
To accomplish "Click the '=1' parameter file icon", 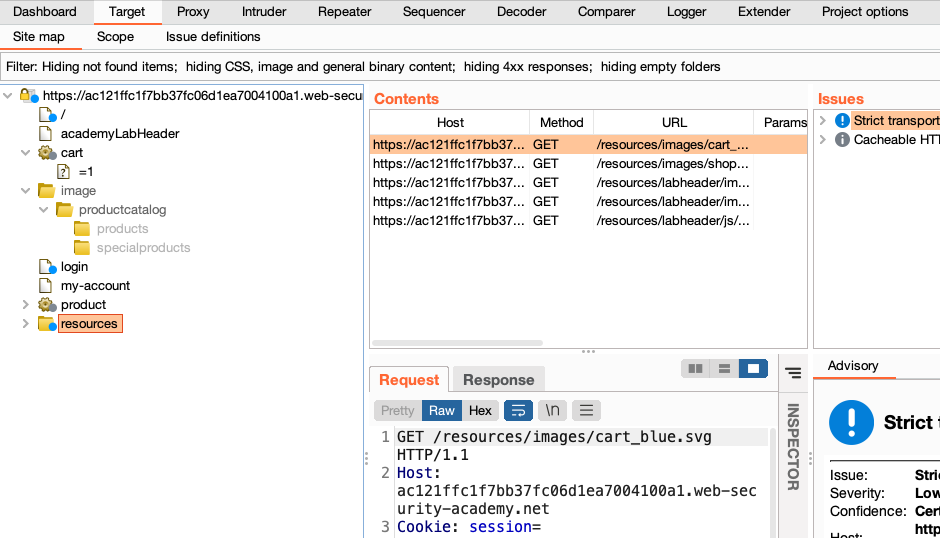I will coord(64,172).
